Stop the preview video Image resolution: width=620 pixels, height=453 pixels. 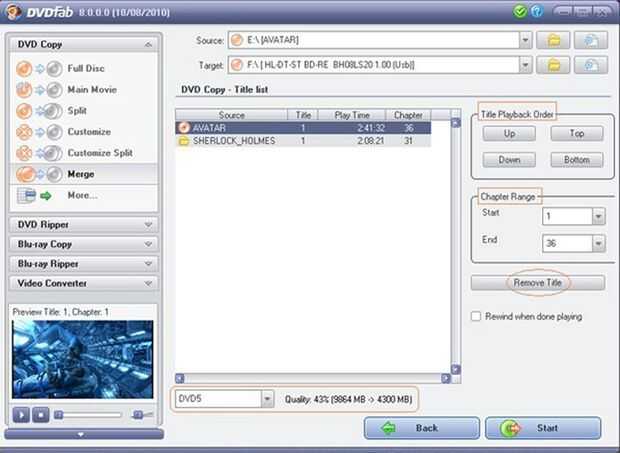(x=41, y=415)
